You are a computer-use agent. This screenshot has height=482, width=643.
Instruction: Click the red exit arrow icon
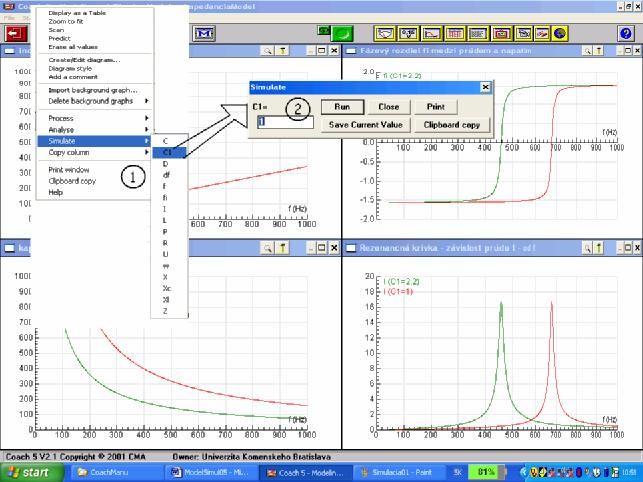tap(16, 33)
